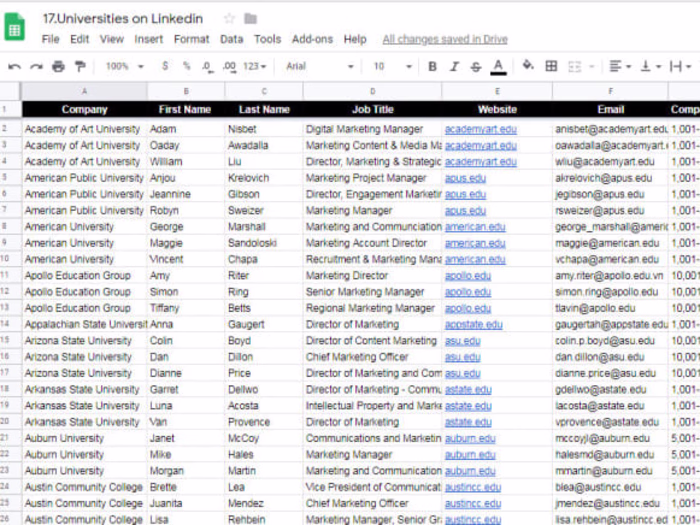Toggle Strikethrough formatting
This screenshot has width=700, height=525.
coord(475,67)
